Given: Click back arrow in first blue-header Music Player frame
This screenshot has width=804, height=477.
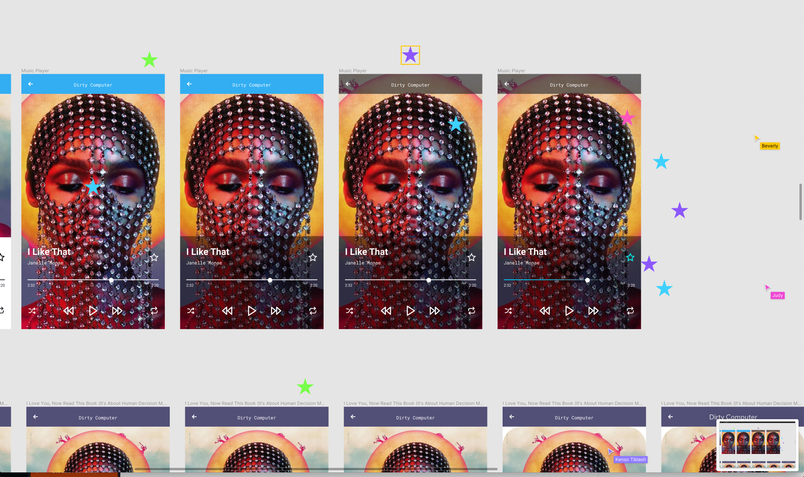Looking at the screenshot, I should coord(31,84).
